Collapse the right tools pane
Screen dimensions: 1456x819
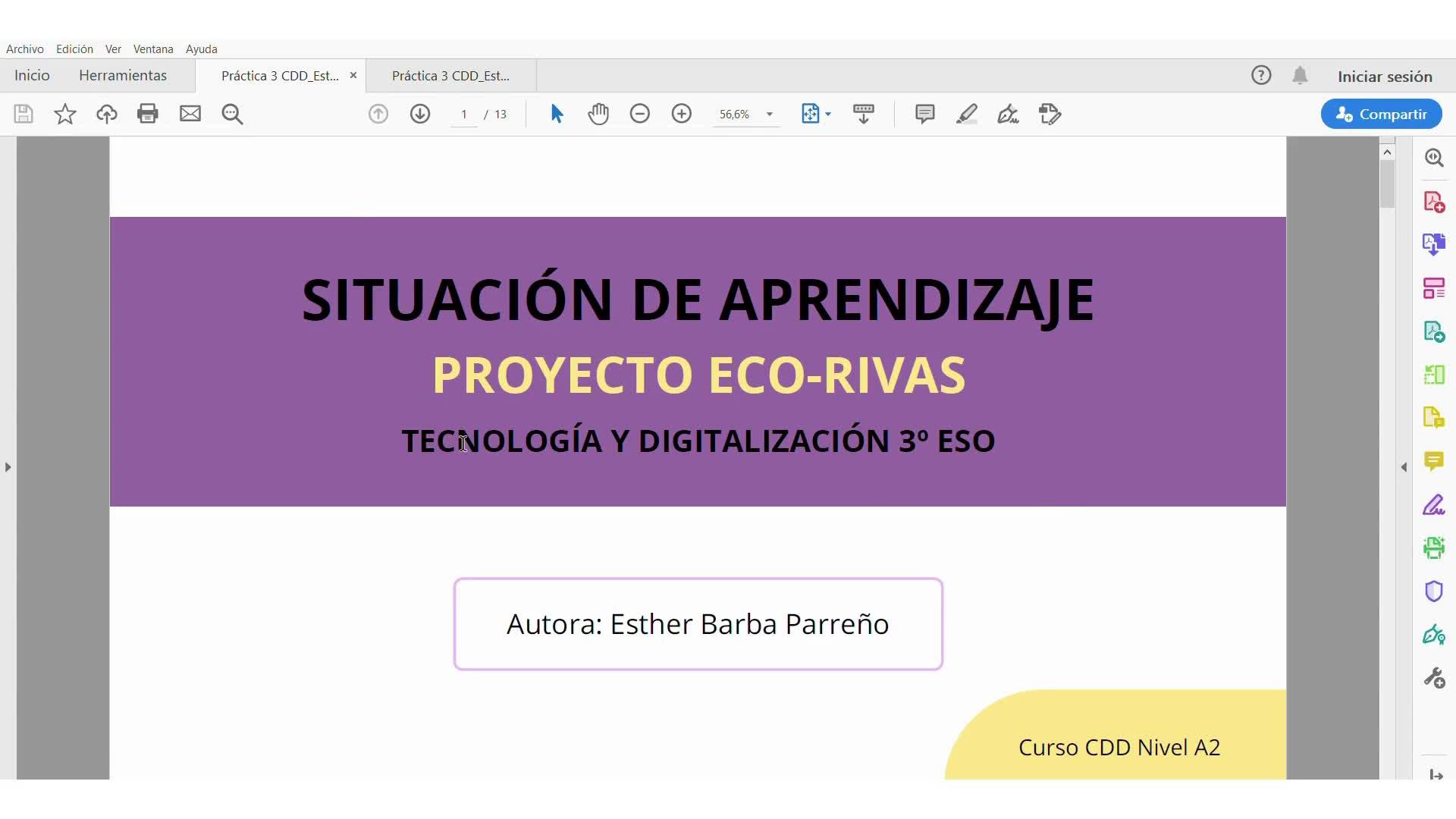[1404, 467]
